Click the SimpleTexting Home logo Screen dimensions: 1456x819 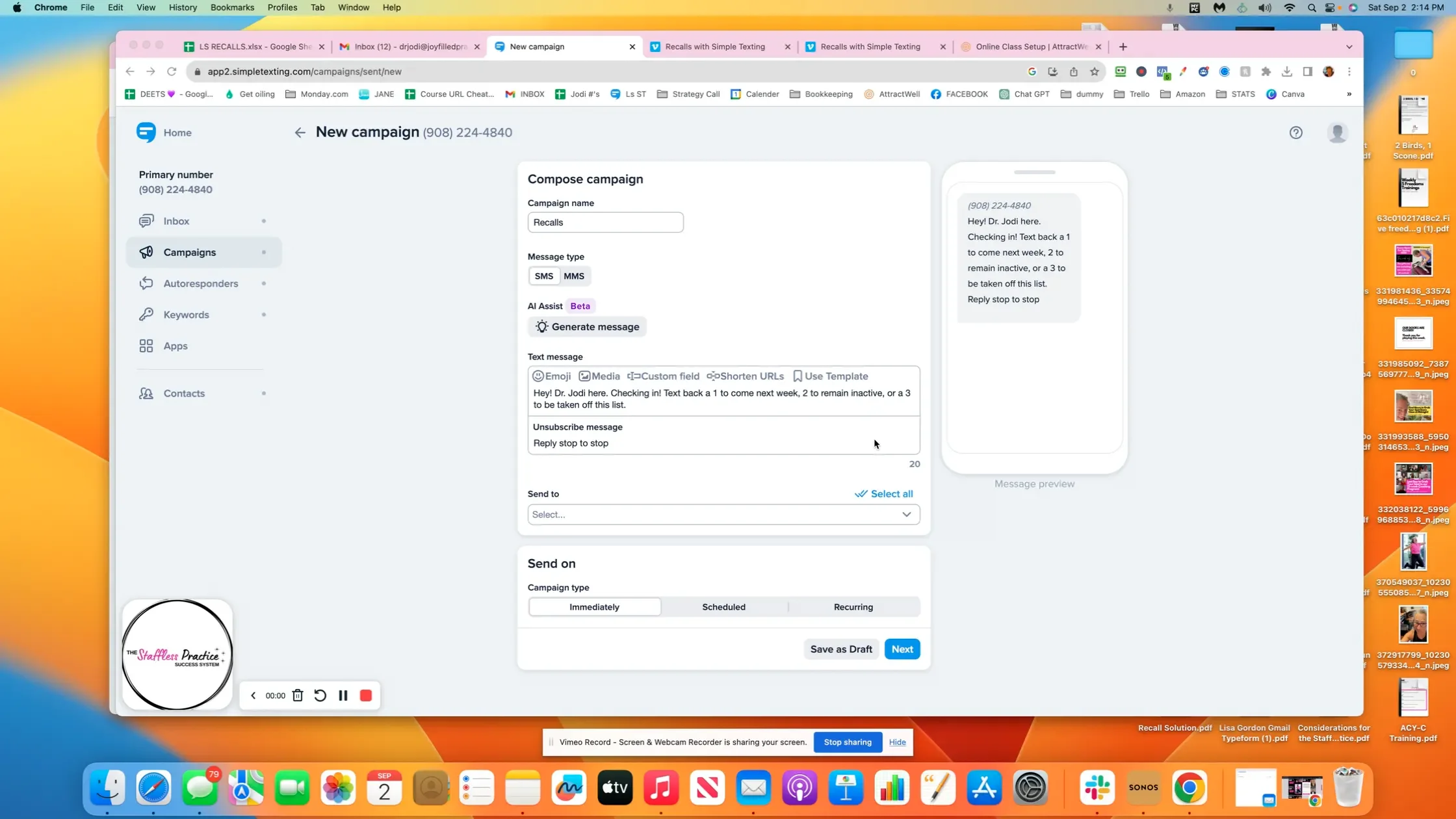click(x=146, y=132)
